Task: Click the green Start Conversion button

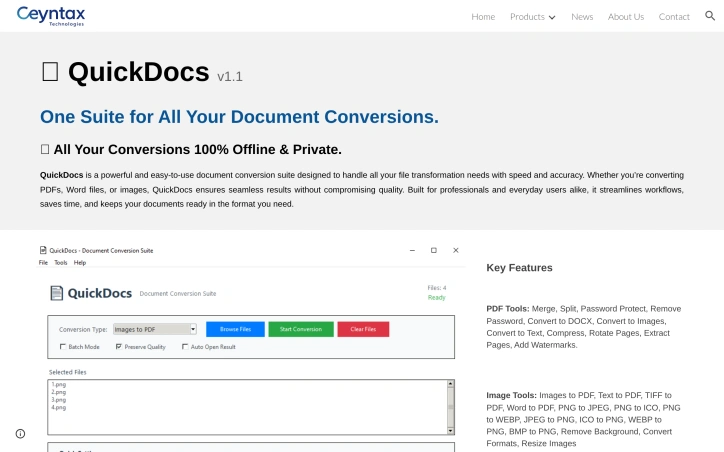Action: pyautogui.click(x=301, y=329)
